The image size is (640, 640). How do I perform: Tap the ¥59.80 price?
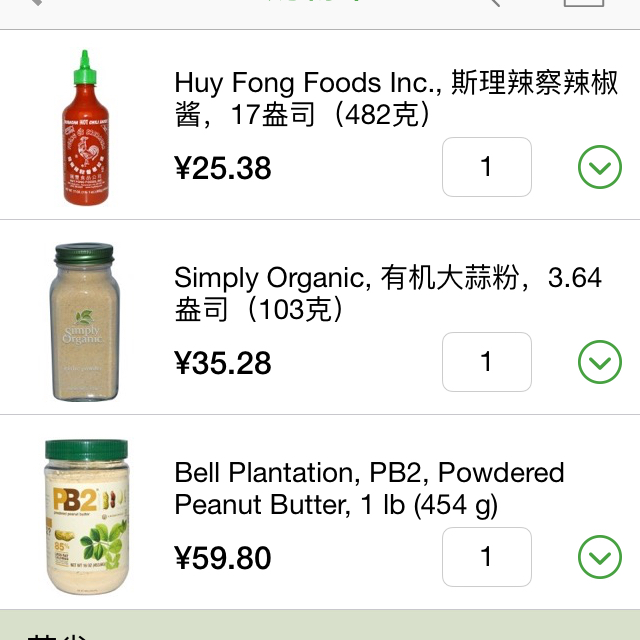(x=223, y=558)
